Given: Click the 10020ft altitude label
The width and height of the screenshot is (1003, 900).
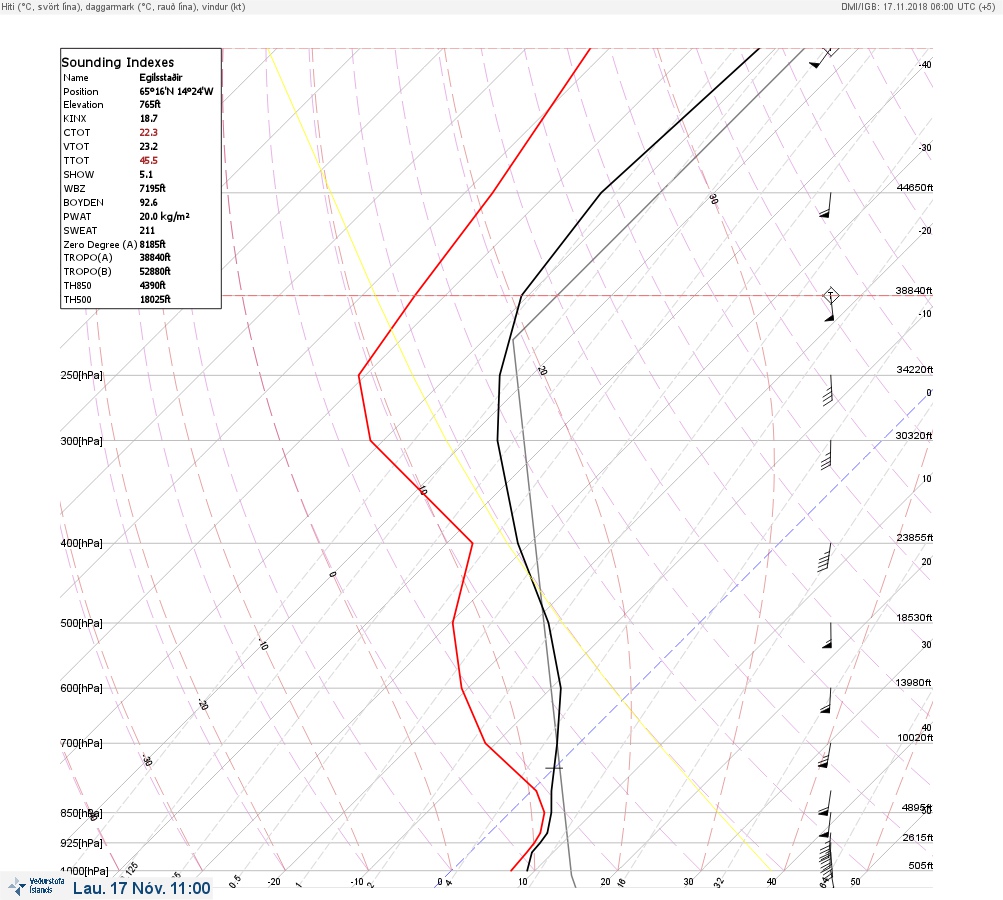Looking at the screenshot, I should point(915,738).
